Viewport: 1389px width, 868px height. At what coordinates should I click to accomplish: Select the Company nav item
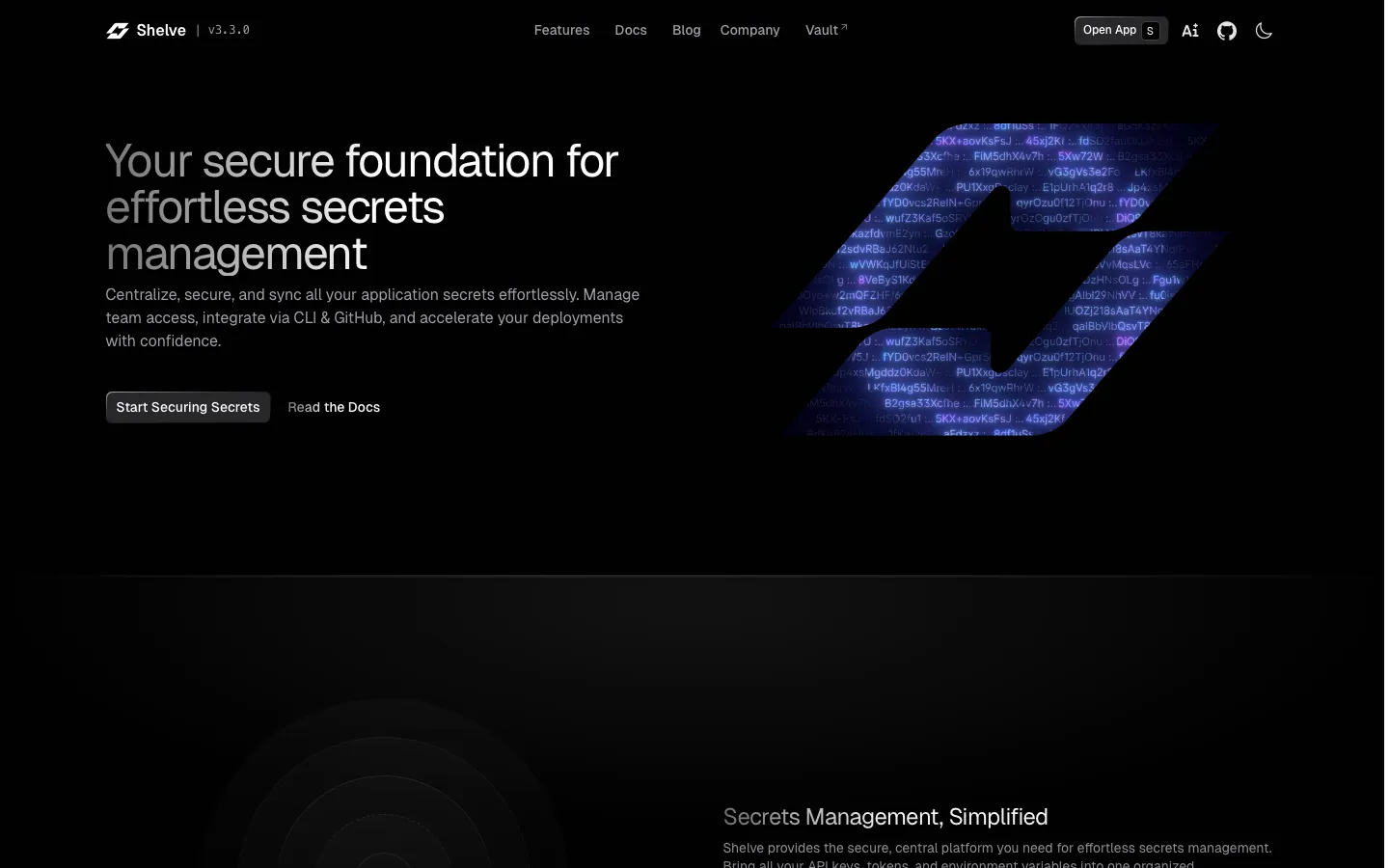[x=750, y=30]
